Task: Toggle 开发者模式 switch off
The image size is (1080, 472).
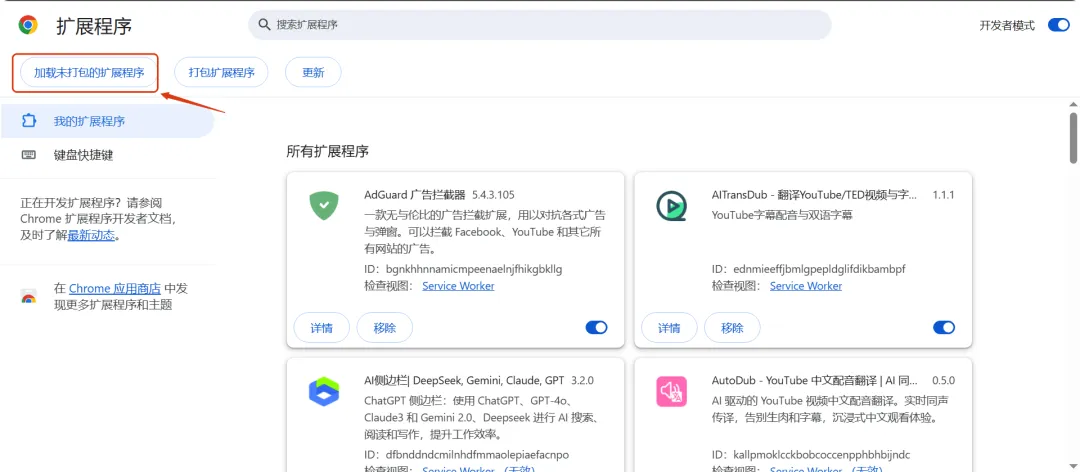Action: pyautogui.click(x=1058, y=25)
